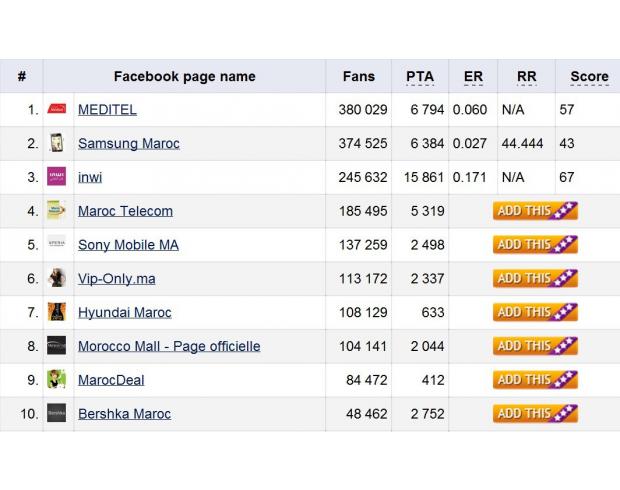This screenshot has width=620, height=490.
Task: Click the Hyundai Maroc page icon
Action: 57,312
